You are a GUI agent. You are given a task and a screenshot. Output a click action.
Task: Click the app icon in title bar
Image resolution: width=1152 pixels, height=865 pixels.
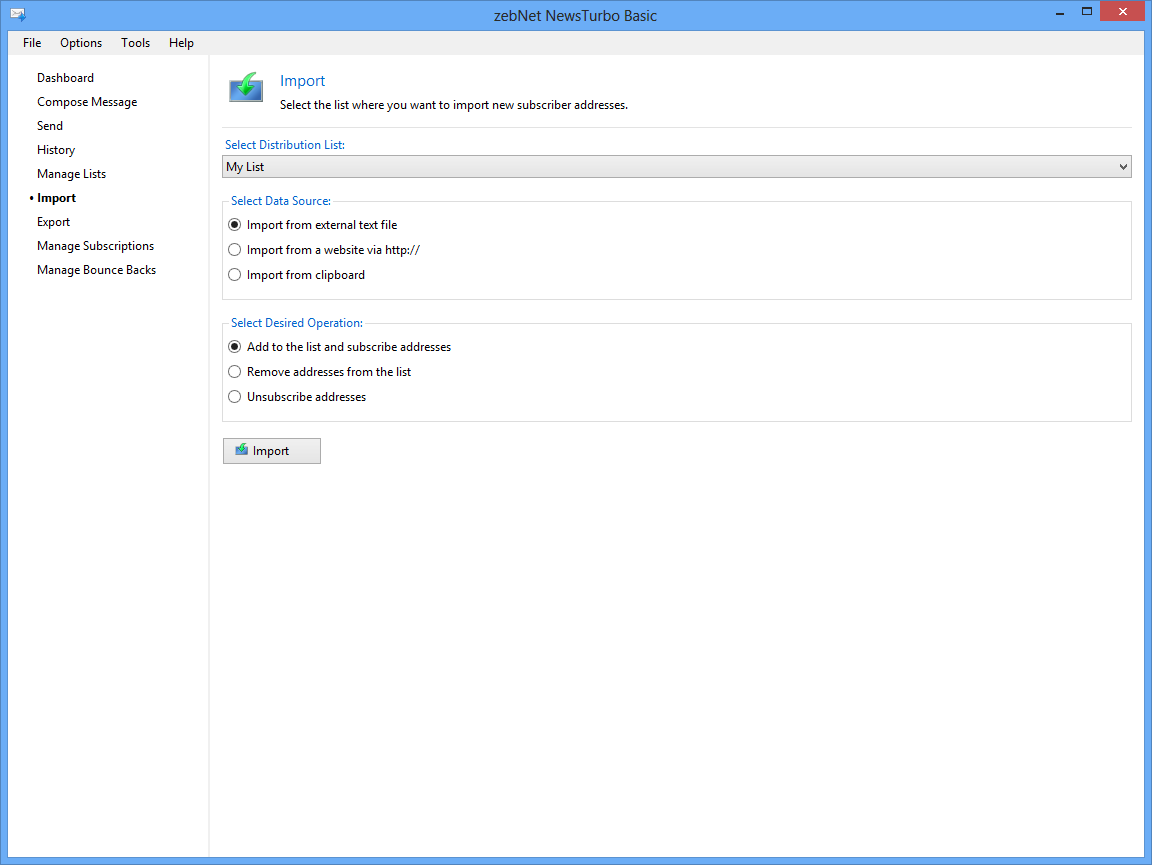tap(18, 14)
